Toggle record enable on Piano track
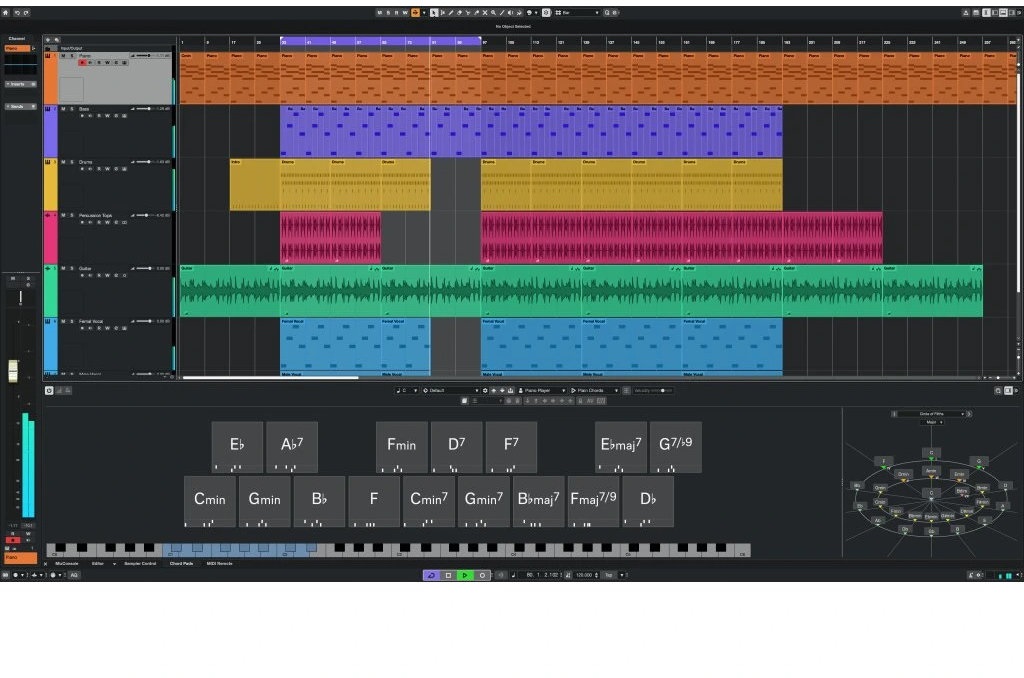The image size is (1024, 678). click(82, 63)
